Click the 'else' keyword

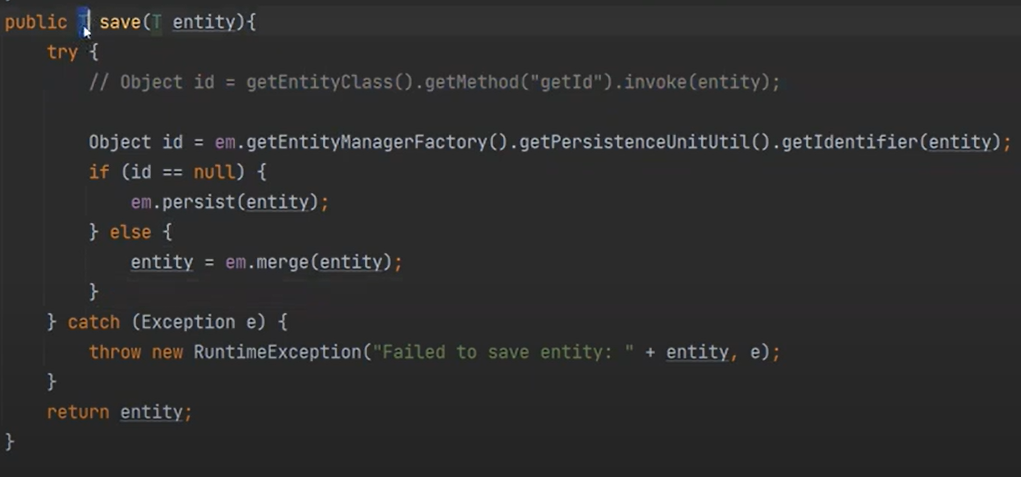[130, 232]
